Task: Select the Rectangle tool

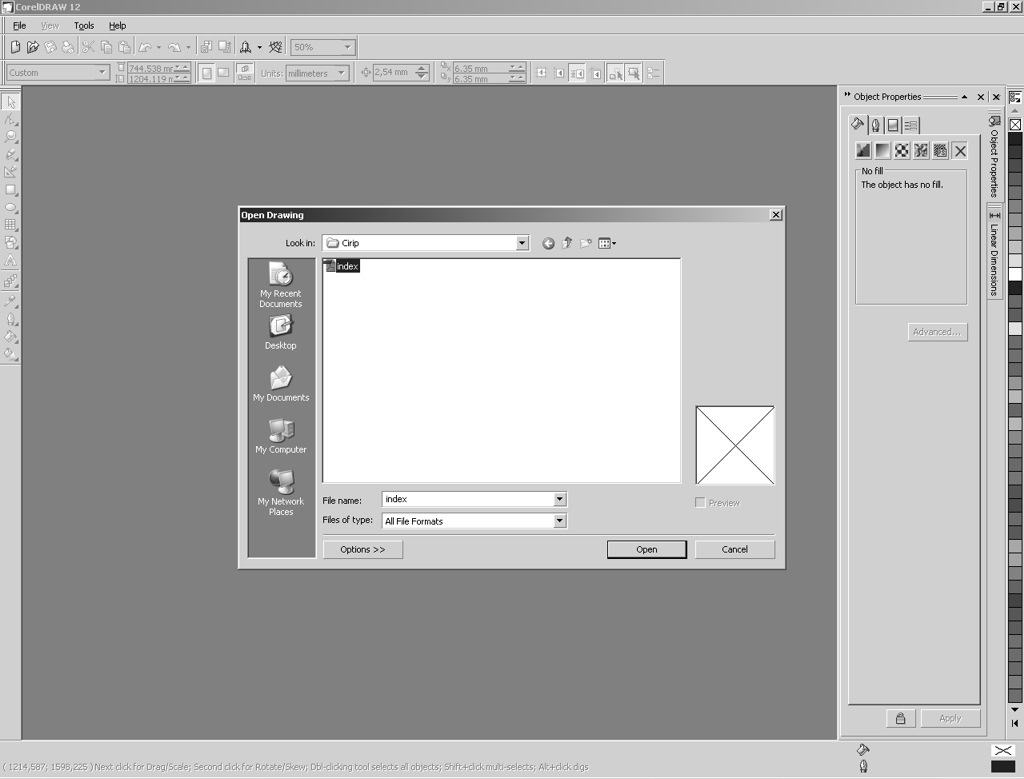Action: tap(10, 190)
